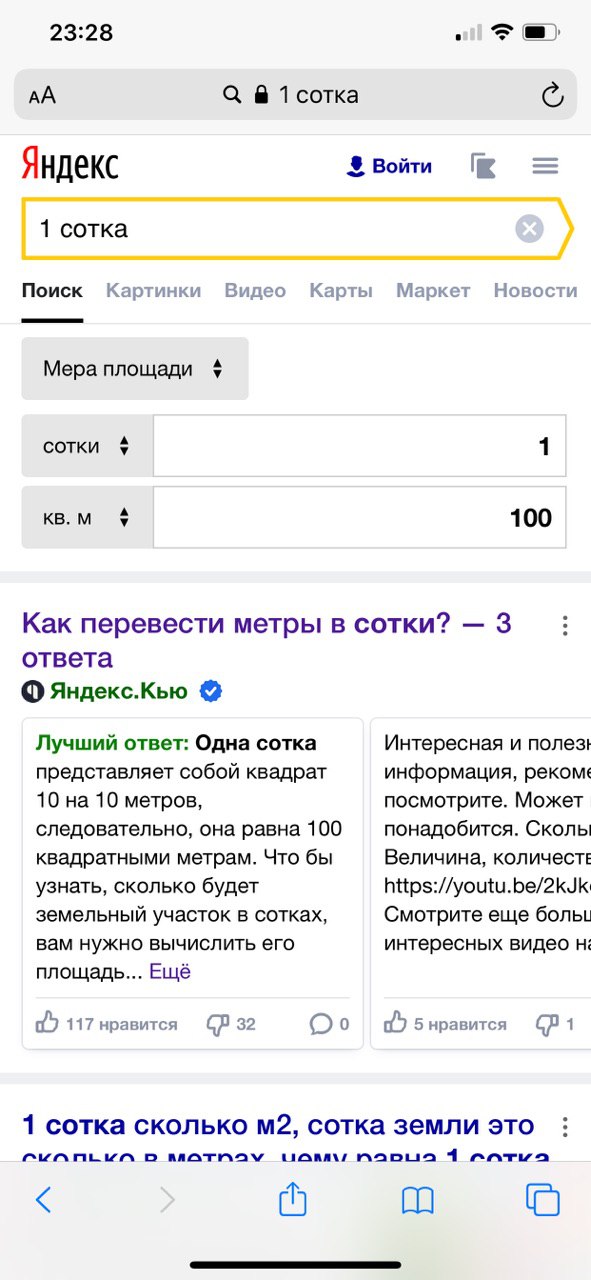
Task: Open the Как перевести метры в сотки result
Action: coord(266,641)
